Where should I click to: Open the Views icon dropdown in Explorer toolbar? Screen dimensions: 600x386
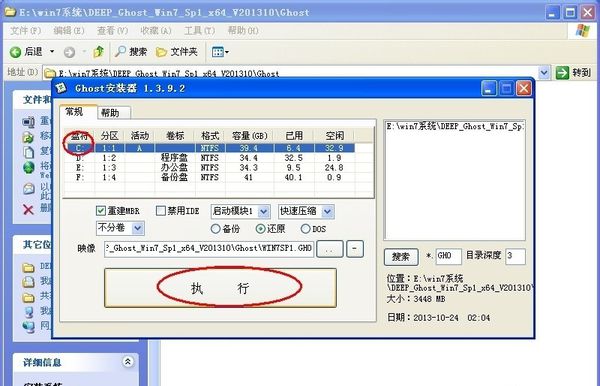220,52
